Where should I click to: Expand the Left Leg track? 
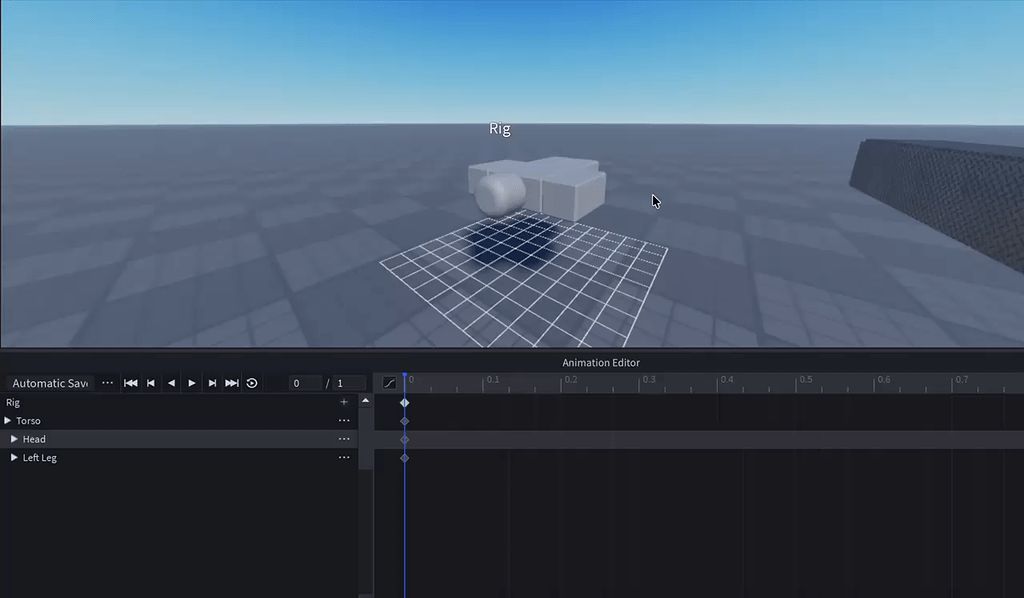point(14,457)
